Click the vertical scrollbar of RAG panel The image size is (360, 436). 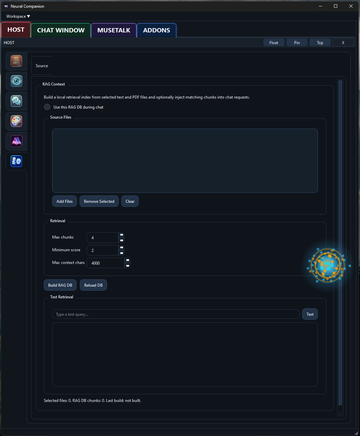[x=340, y=243]
